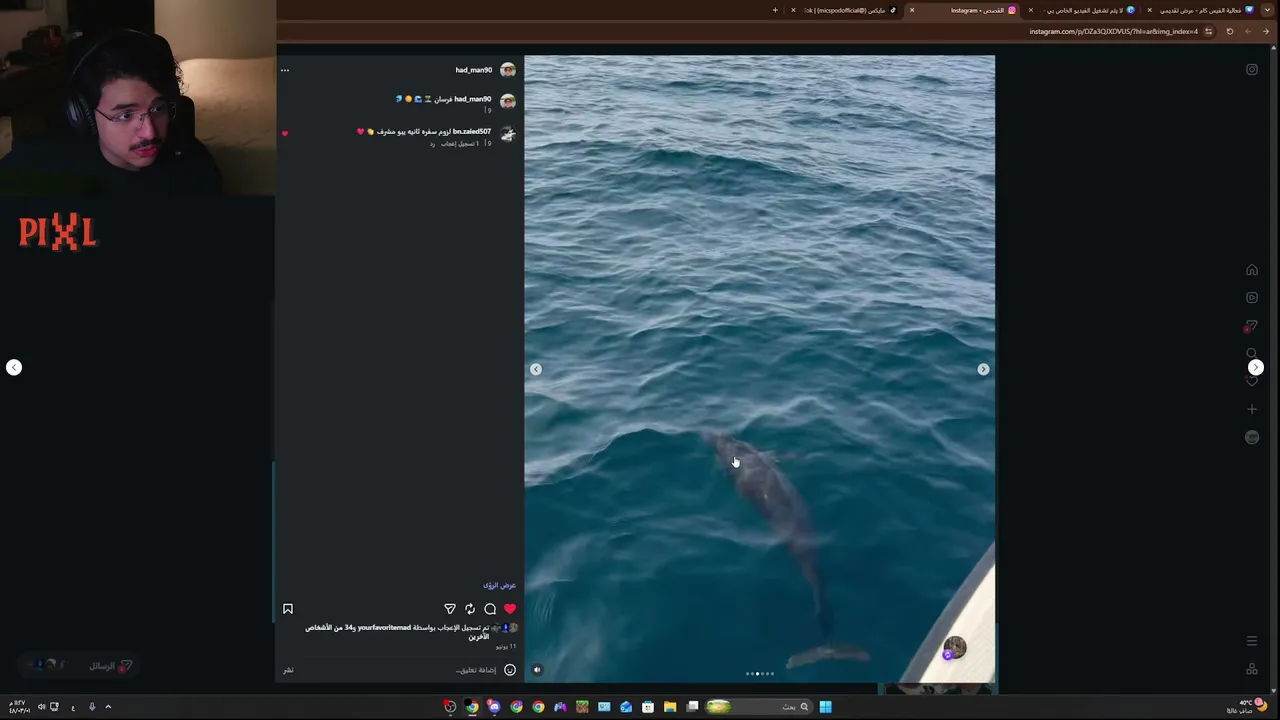
Task: Repost using the circular arrows icon
Action: pyautogui.click(x=470, y=609)
